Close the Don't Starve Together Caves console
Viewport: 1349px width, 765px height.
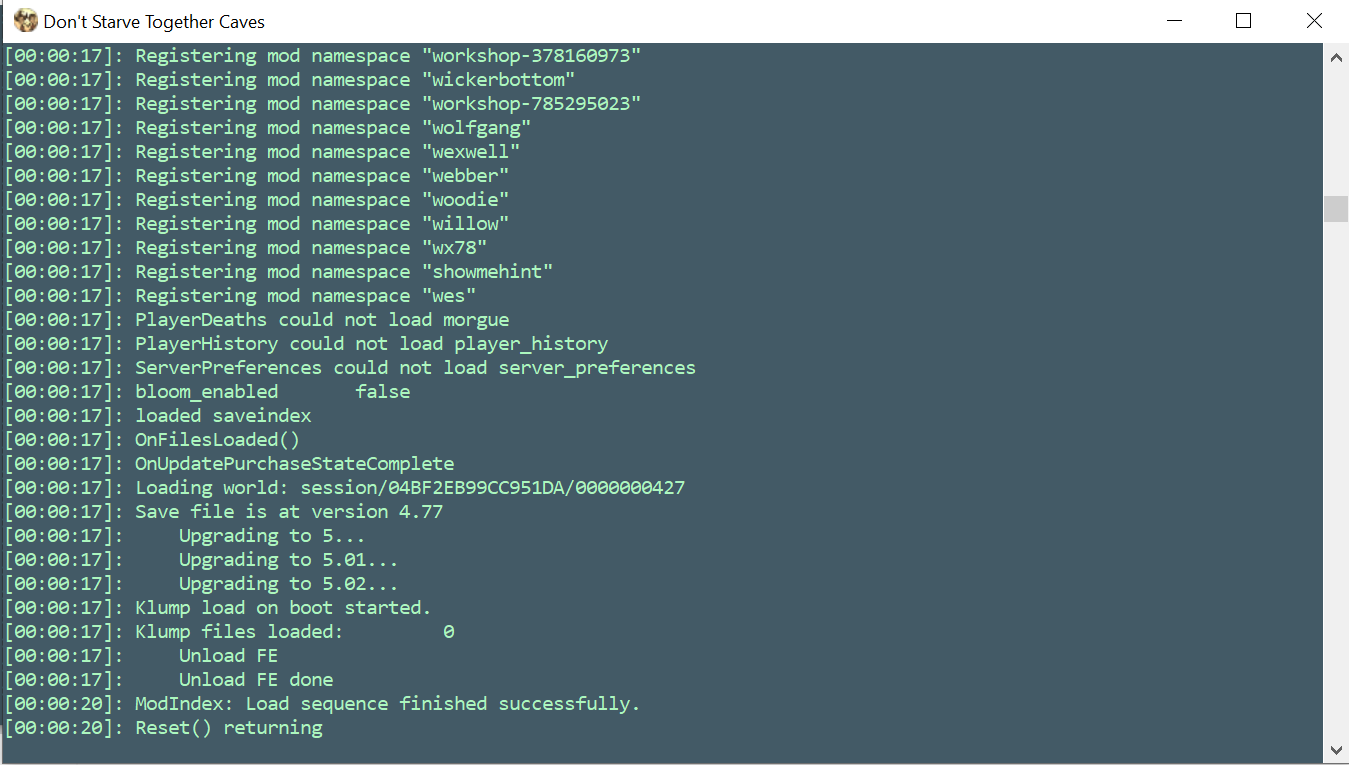1314,21
